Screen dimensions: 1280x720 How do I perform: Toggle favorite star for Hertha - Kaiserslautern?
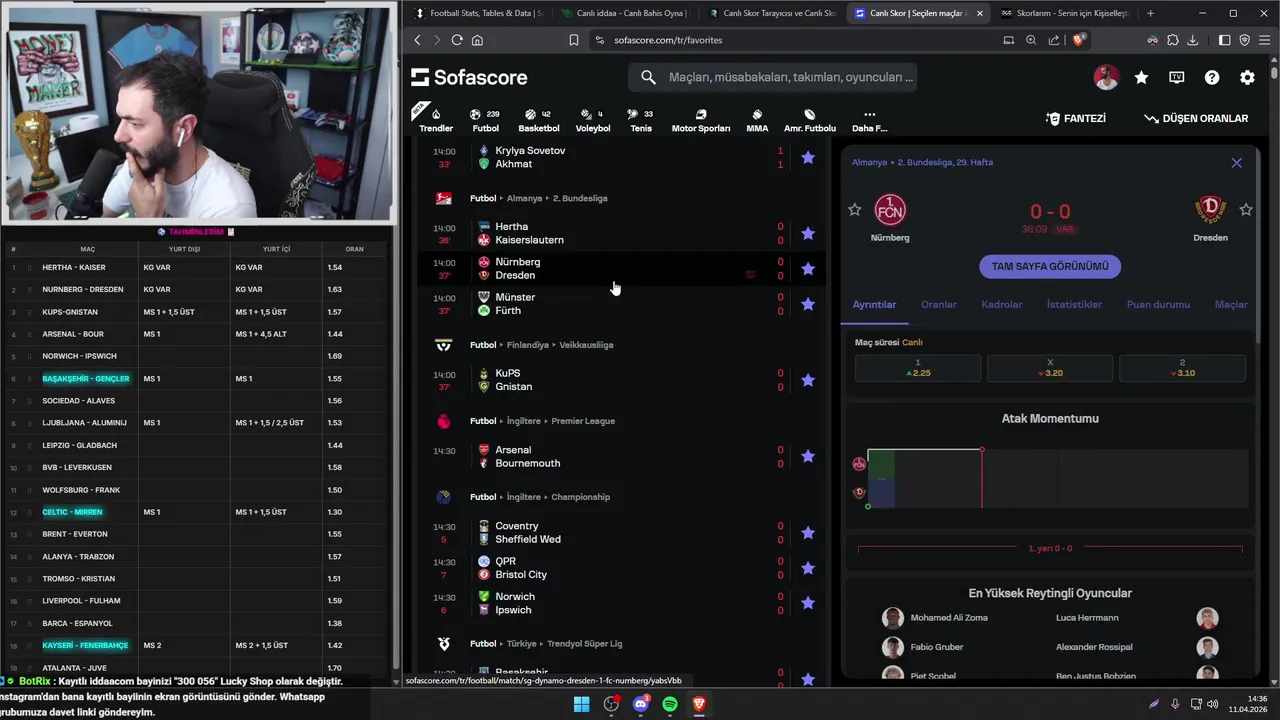(x=808, y=233)
